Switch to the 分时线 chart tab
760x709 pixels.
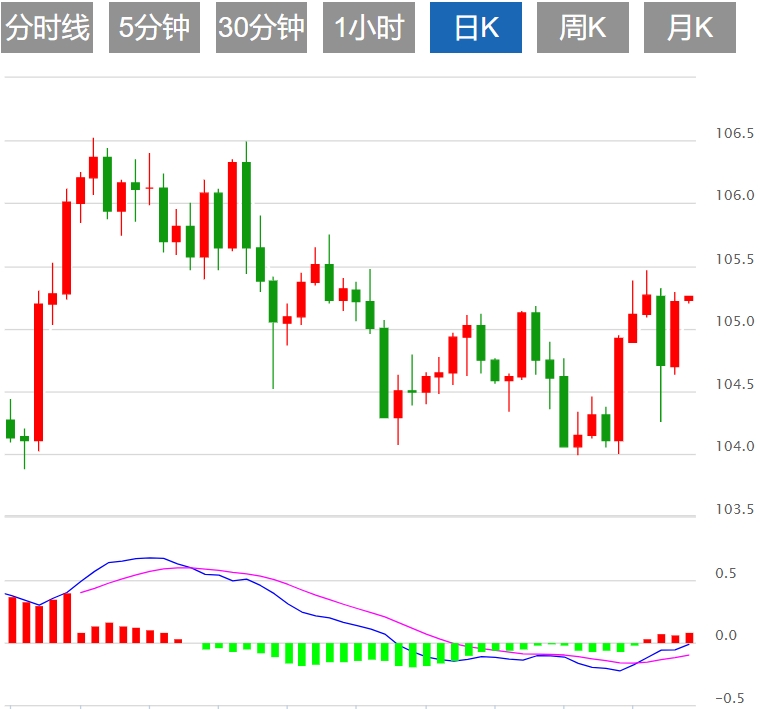[47, 27]
